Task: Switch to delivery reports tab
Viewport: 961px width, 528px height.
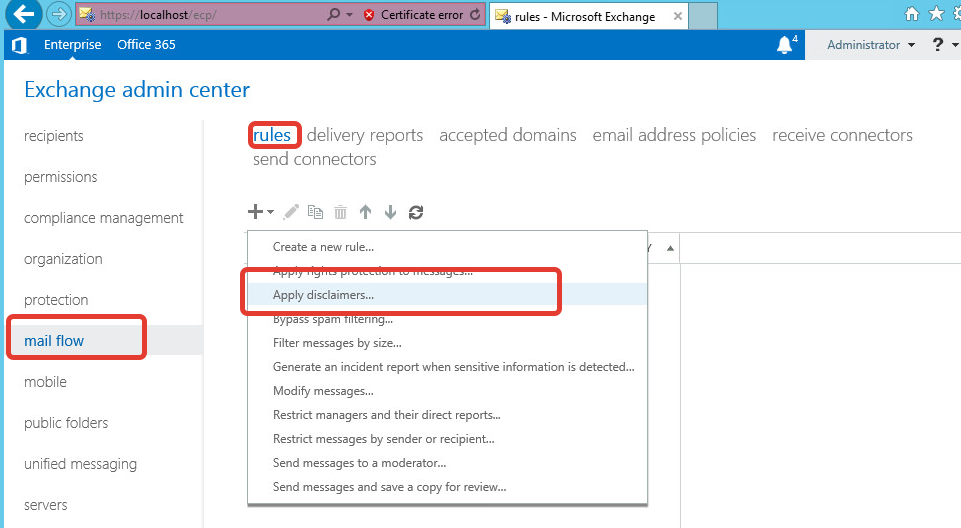Action: tap(365, 135)
